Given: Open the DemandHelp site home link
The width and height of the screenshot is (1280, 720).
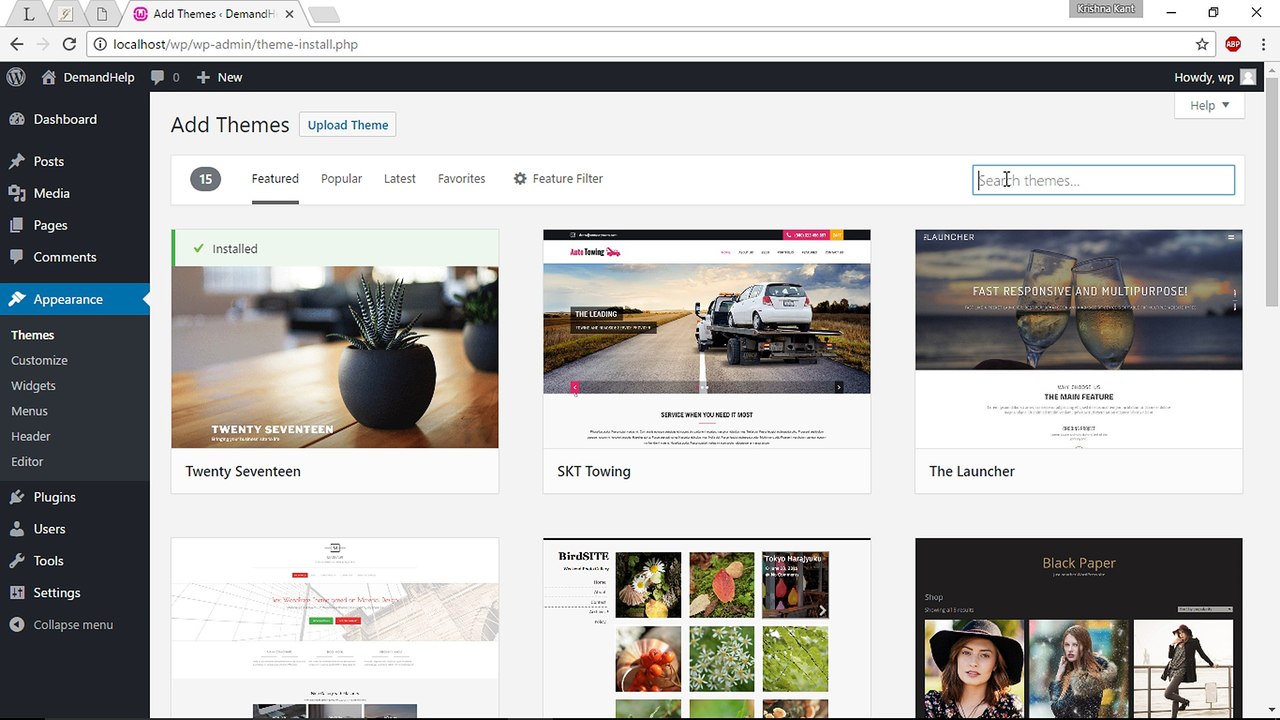Looking at the screenshot, I should click(88, 77).
